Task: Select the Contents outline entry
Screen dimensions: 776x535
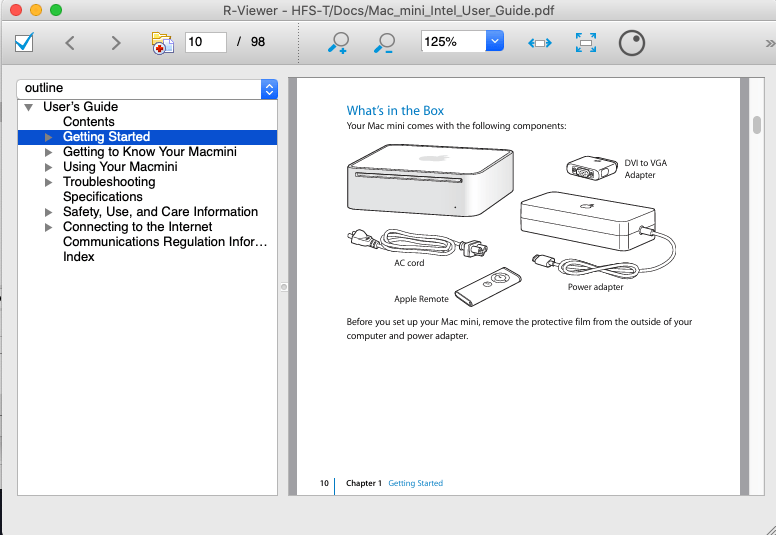Action: (x=89, y=122)
